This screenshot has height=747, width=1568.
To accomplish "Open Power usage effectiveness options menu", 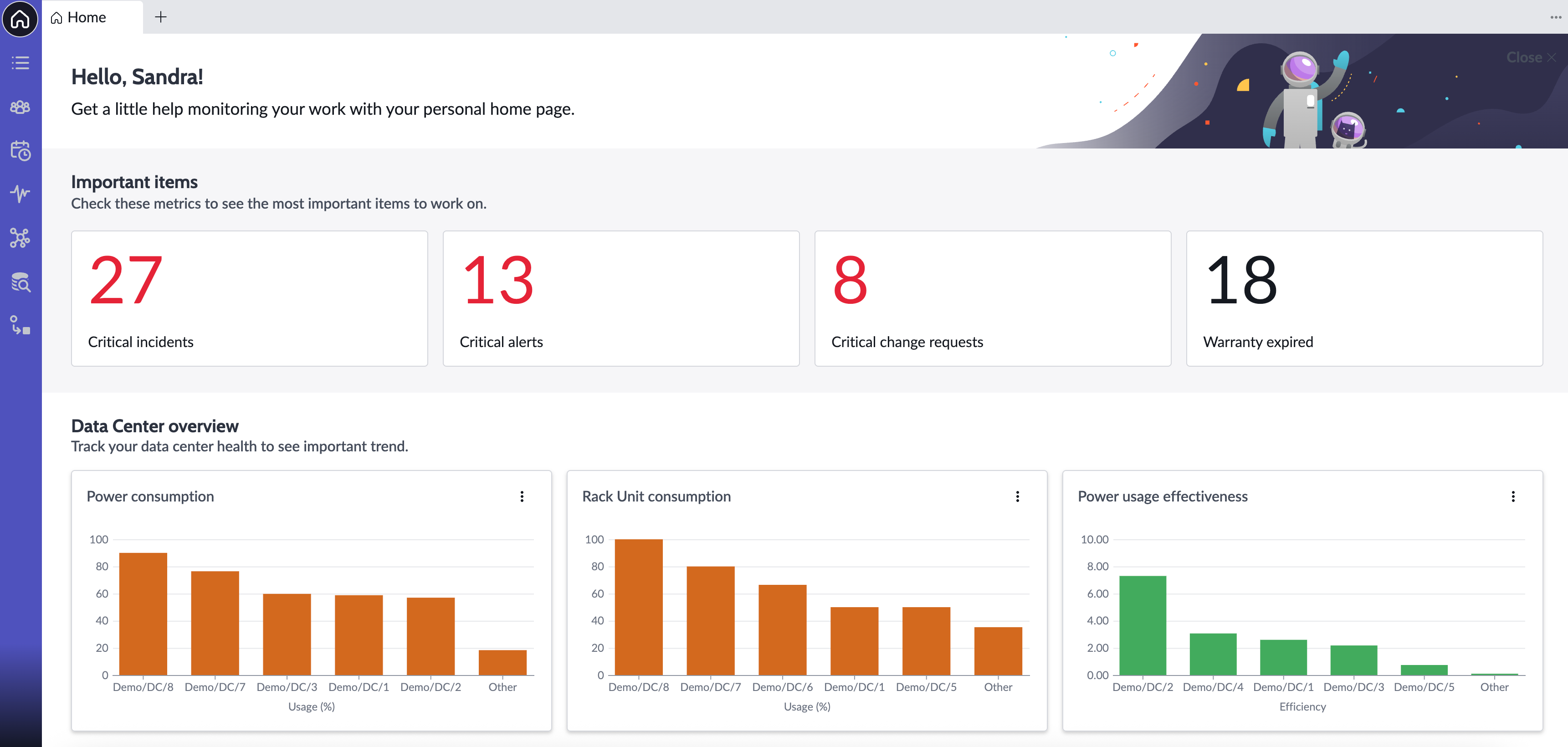I will click(x=1512, y=496).
